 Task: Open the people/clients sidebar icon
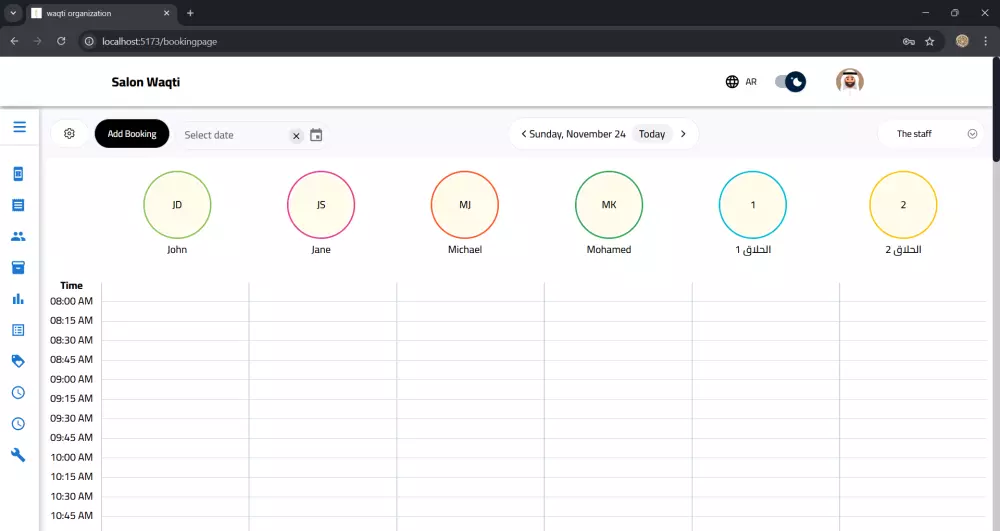pyautogui.click(x=18, y=236)
